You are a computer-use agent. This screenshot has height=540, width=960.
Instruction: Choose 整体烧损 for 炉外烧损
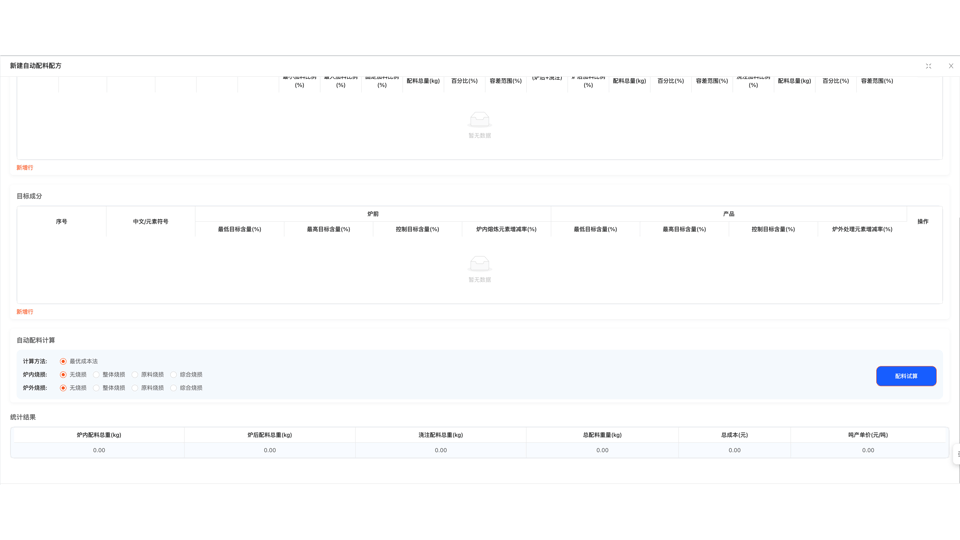[96, 388]
